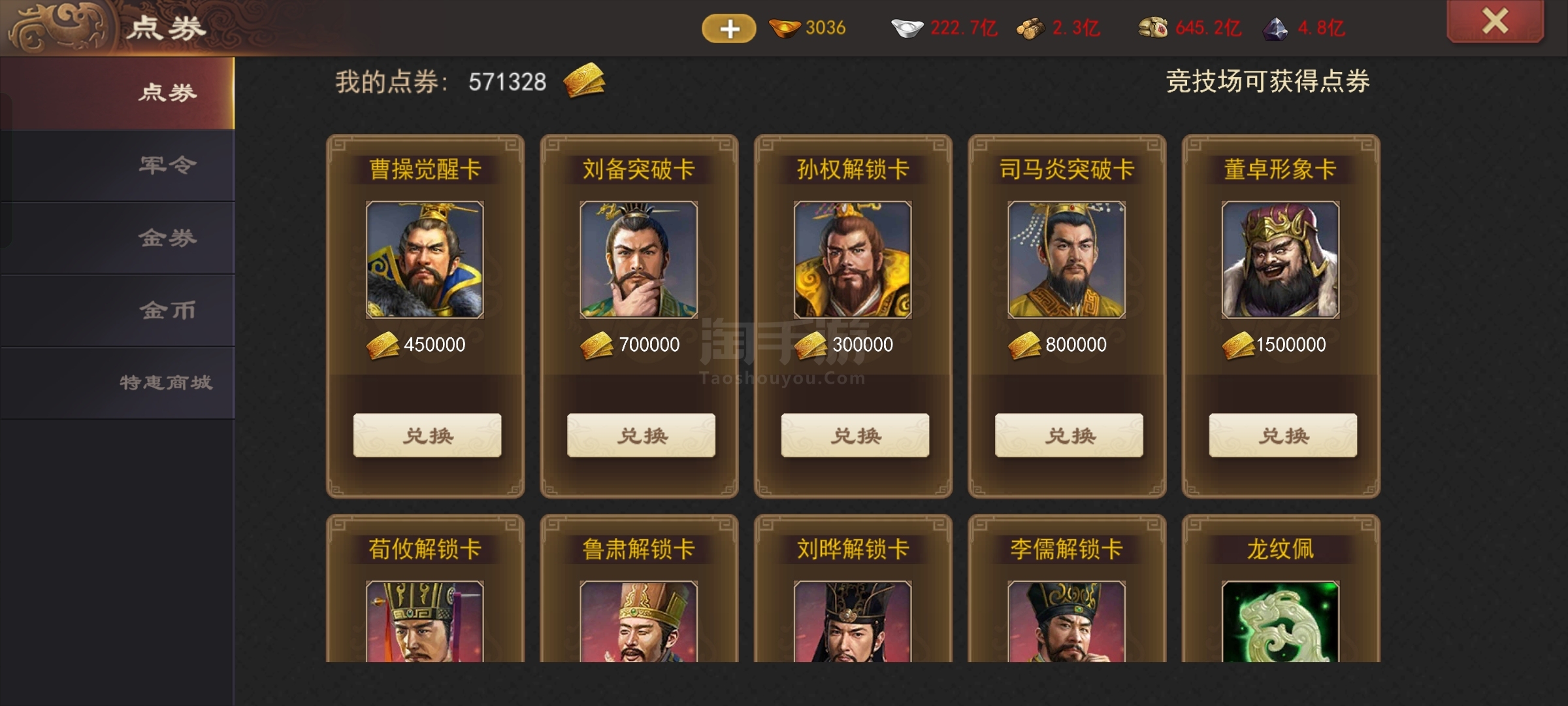
Task: Switch to the 军令 tab
Action: (118, 165)
